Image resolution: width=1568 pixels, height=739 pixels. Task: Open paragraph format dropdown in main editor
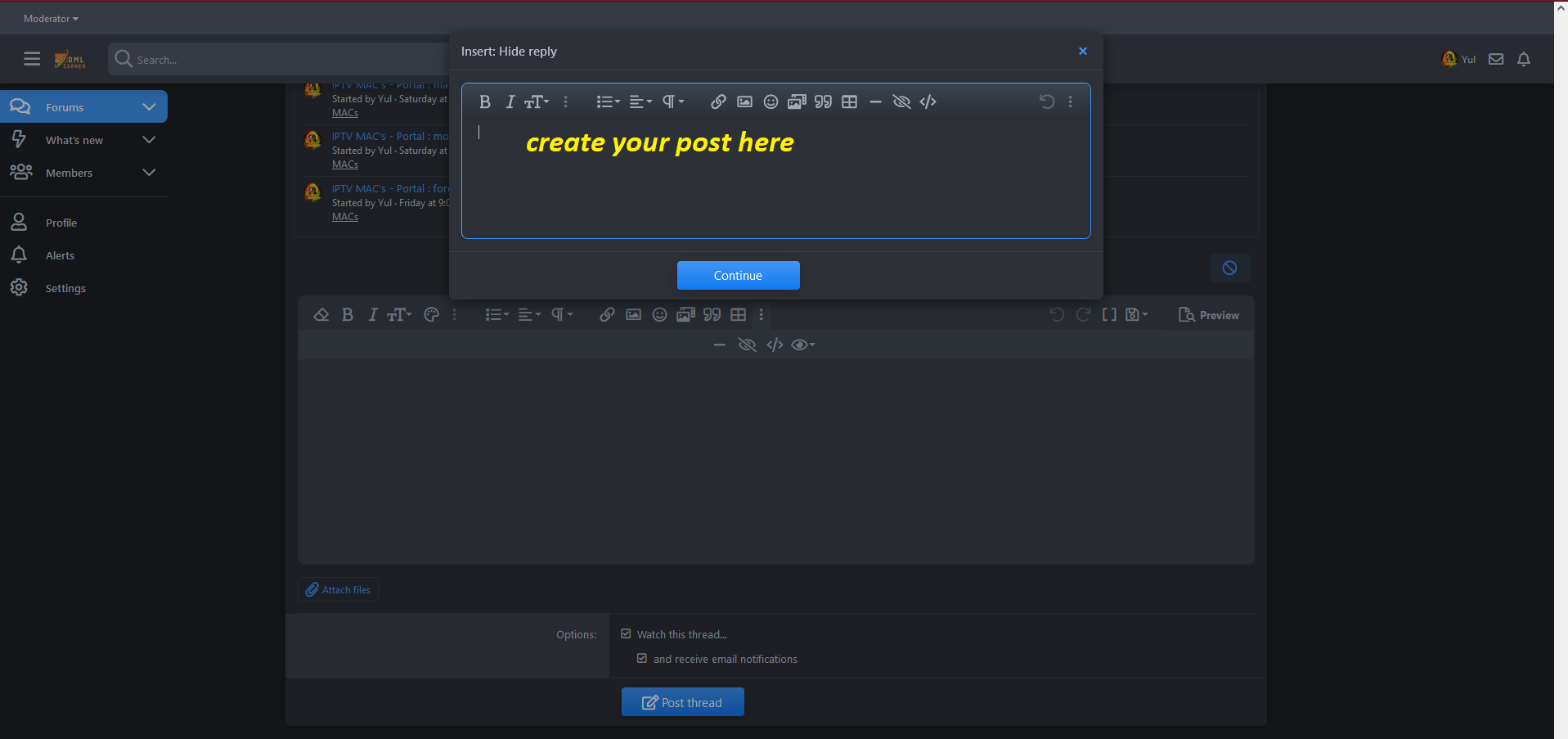561,314
